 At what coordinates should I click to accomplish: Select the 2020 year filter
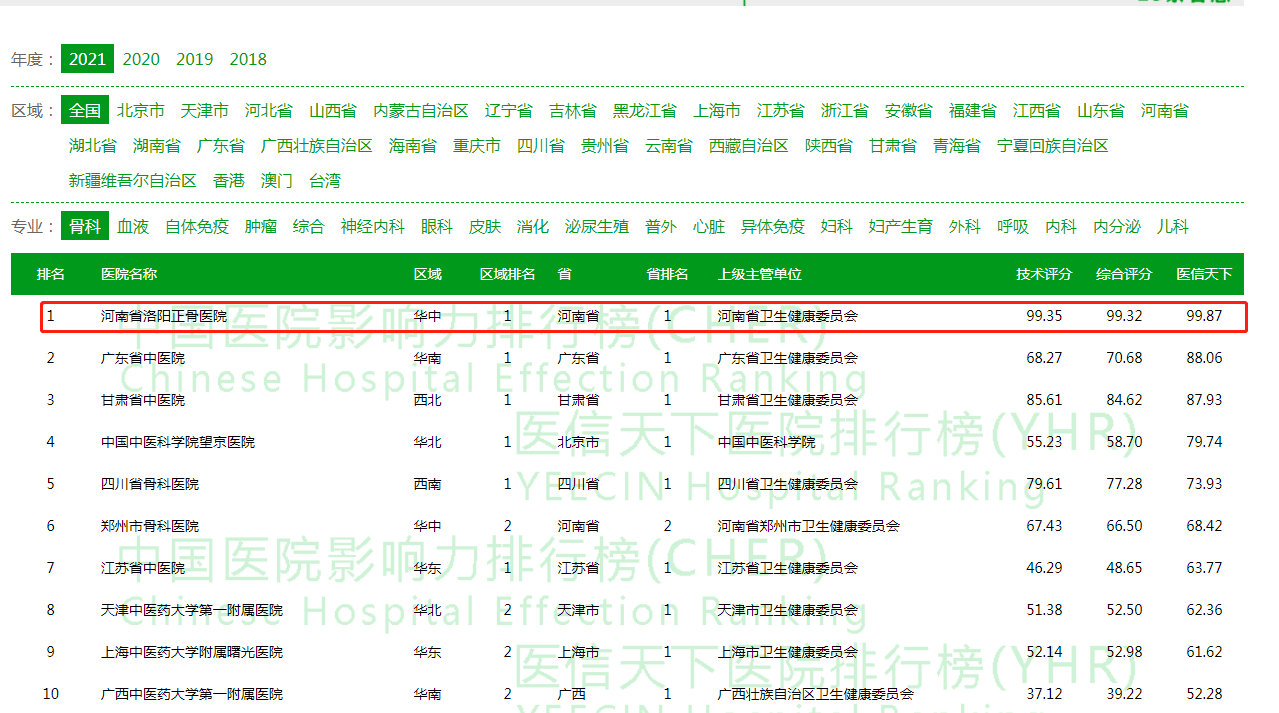point(141,59)
